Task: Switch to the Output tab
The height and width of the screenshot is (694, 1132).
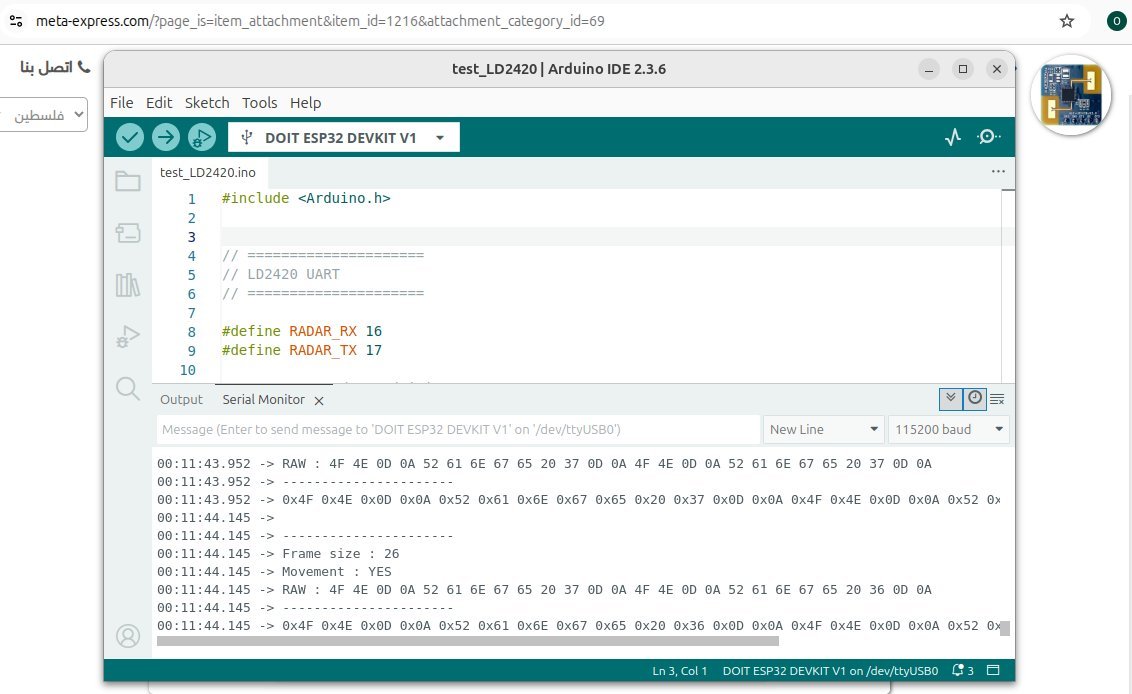Action: (181, 399)
